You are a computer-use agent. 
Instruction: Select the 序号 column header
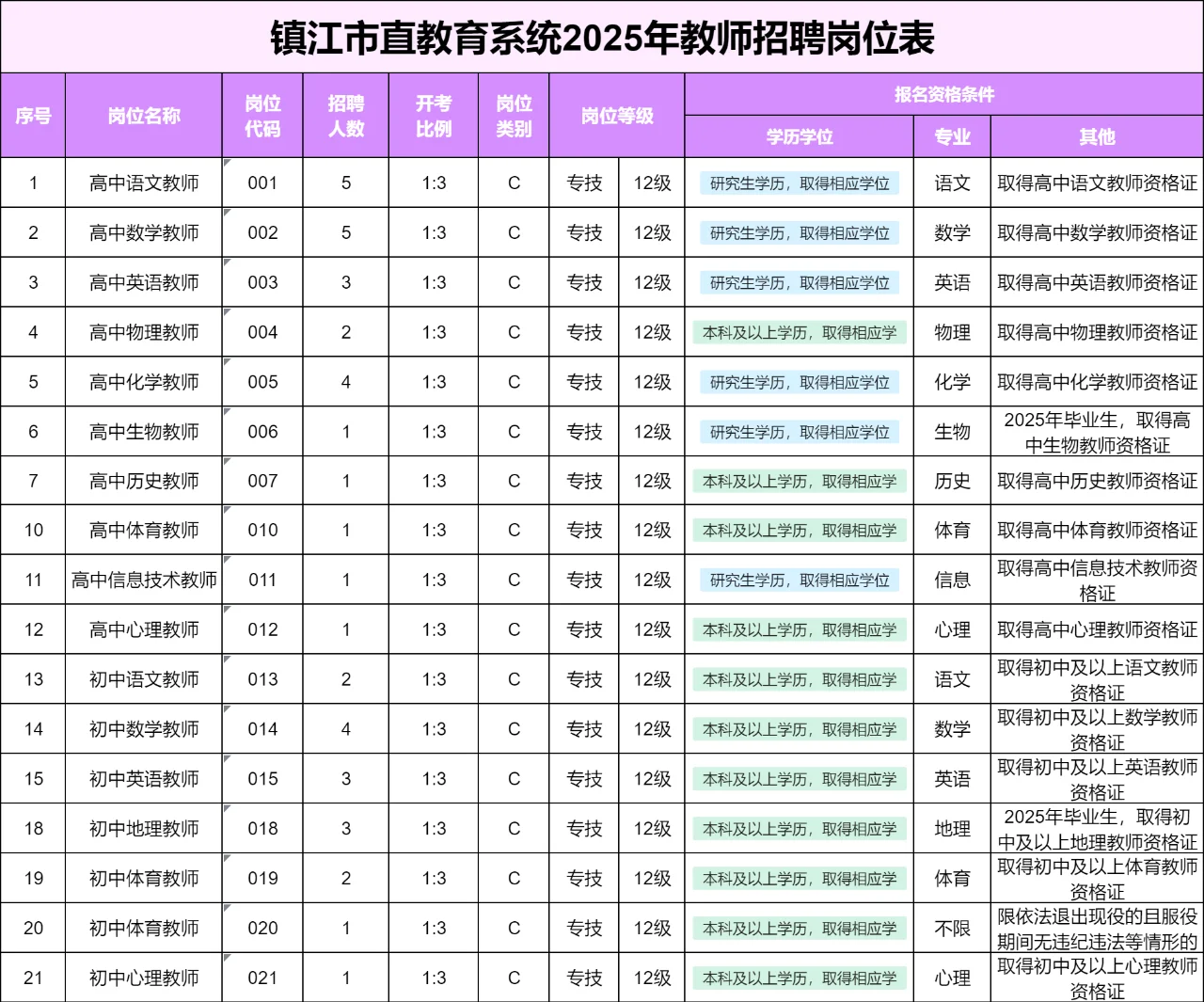[x=34, y=115]
